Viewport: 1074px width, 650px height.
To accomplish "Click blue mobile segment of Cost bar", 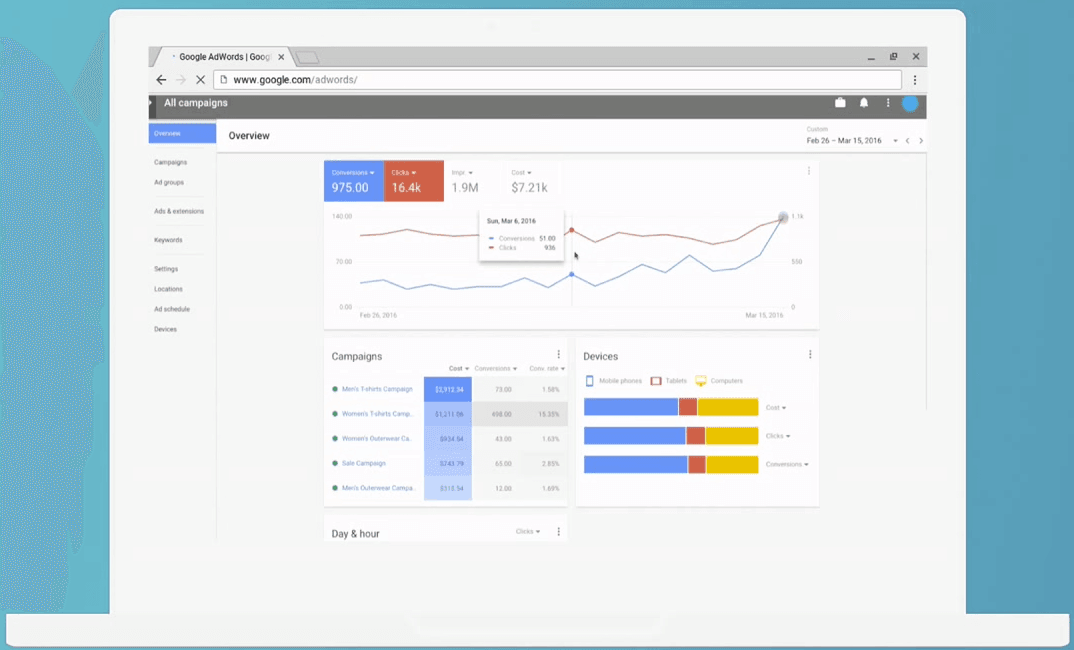I will tap(631, 407).
